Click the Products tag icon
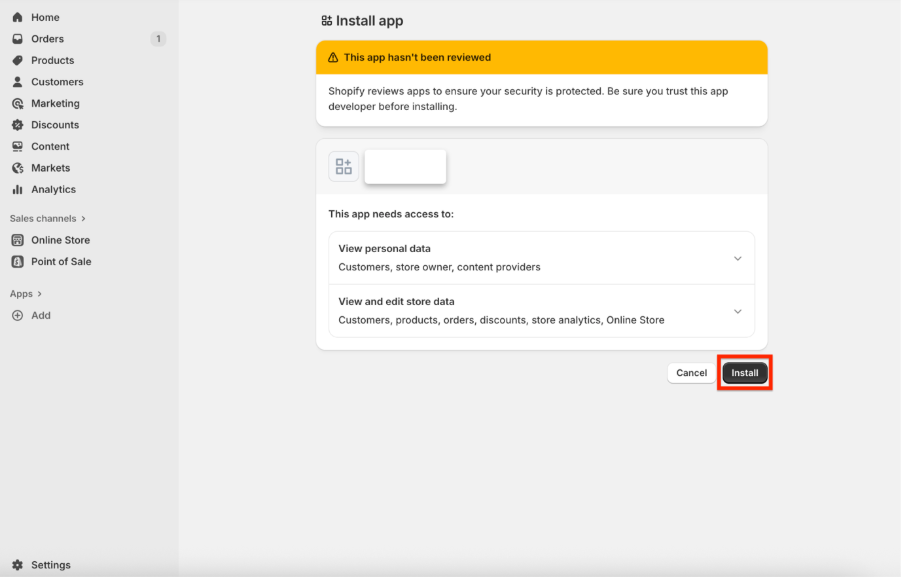901x577 pixels. pyautogui.click(x=18, y=60)
